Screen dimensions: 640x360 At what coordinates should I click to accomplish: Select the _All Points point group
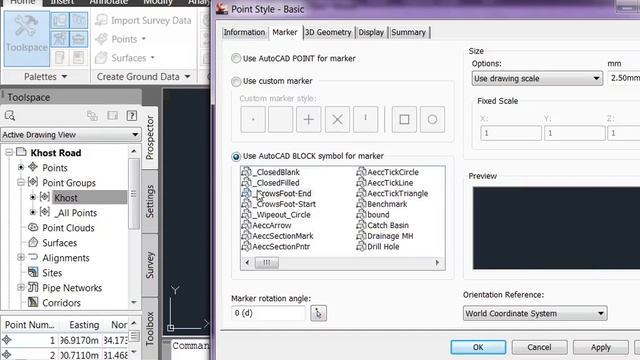[x=76, y=213]
